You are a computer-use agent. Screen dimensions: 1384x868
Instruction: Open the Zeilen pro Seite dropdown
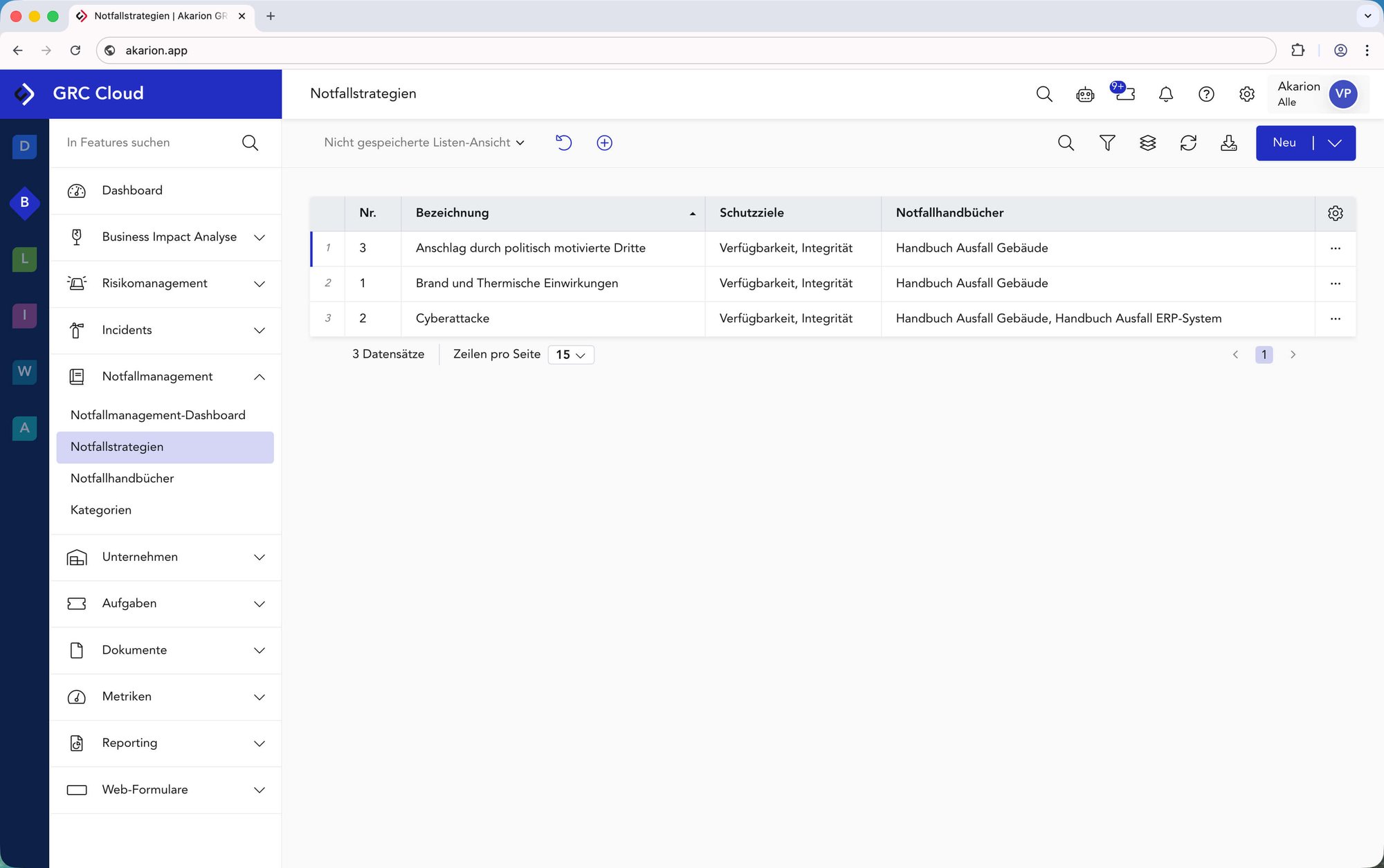click(x=570, y=354)
